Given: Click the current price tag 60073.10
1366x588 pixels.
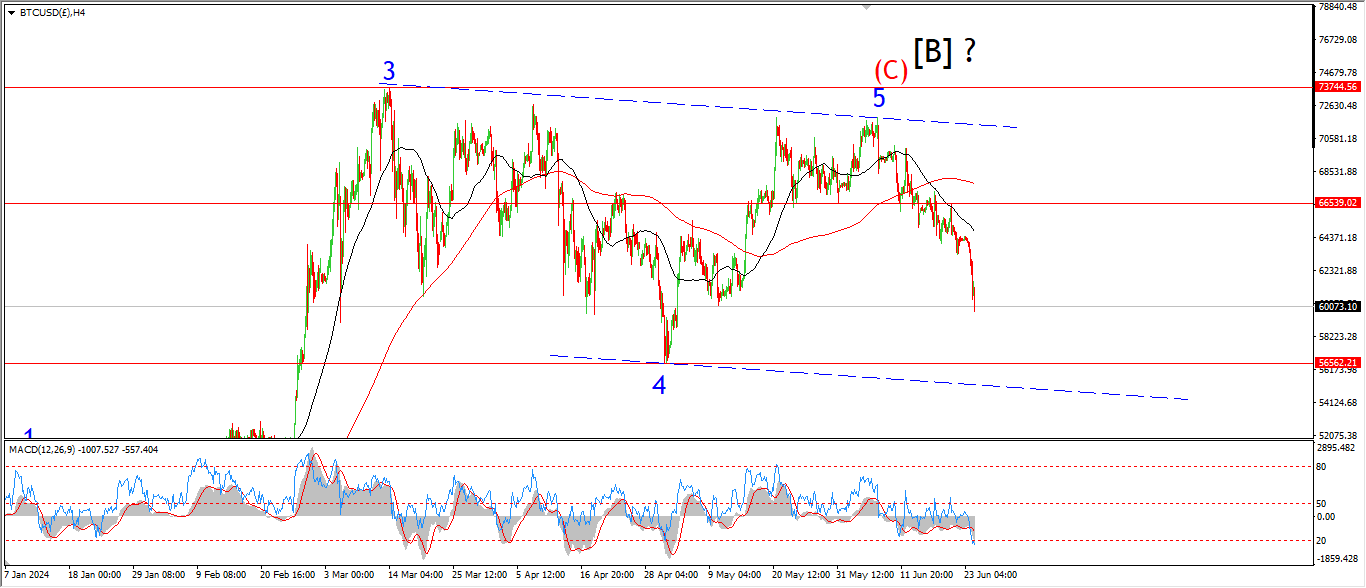Looking at the screenshot, I should [1337, 306].
